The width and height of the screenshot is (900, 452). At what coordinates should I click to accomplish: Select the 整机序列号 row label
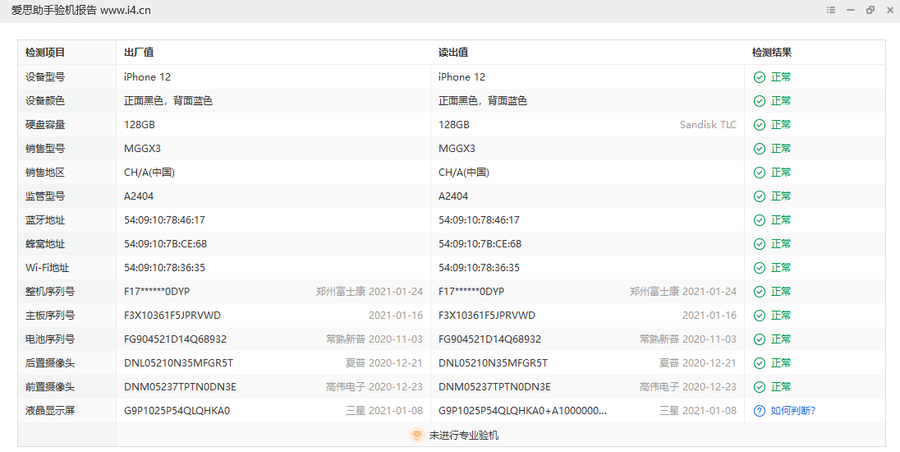50,292
